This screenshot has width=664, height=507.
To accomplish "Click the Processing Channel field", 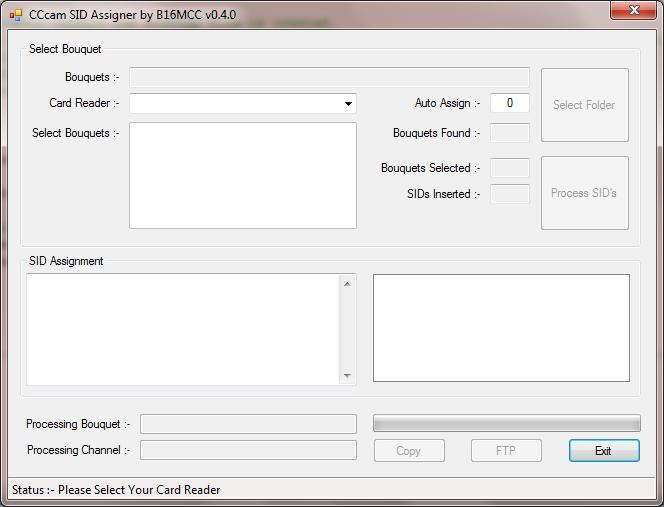I will click(248, 450).
